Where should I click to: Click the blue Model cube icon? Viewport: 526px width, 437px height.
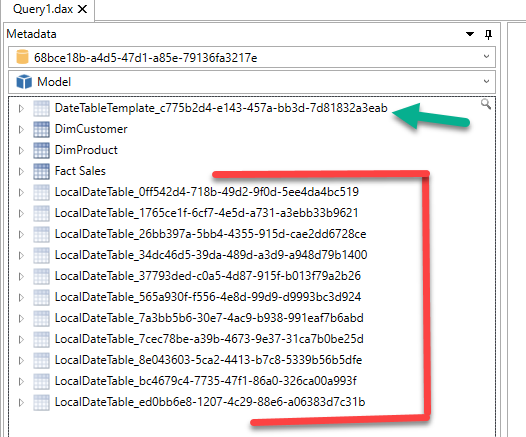pyautogui.click(x=24, y=81)
